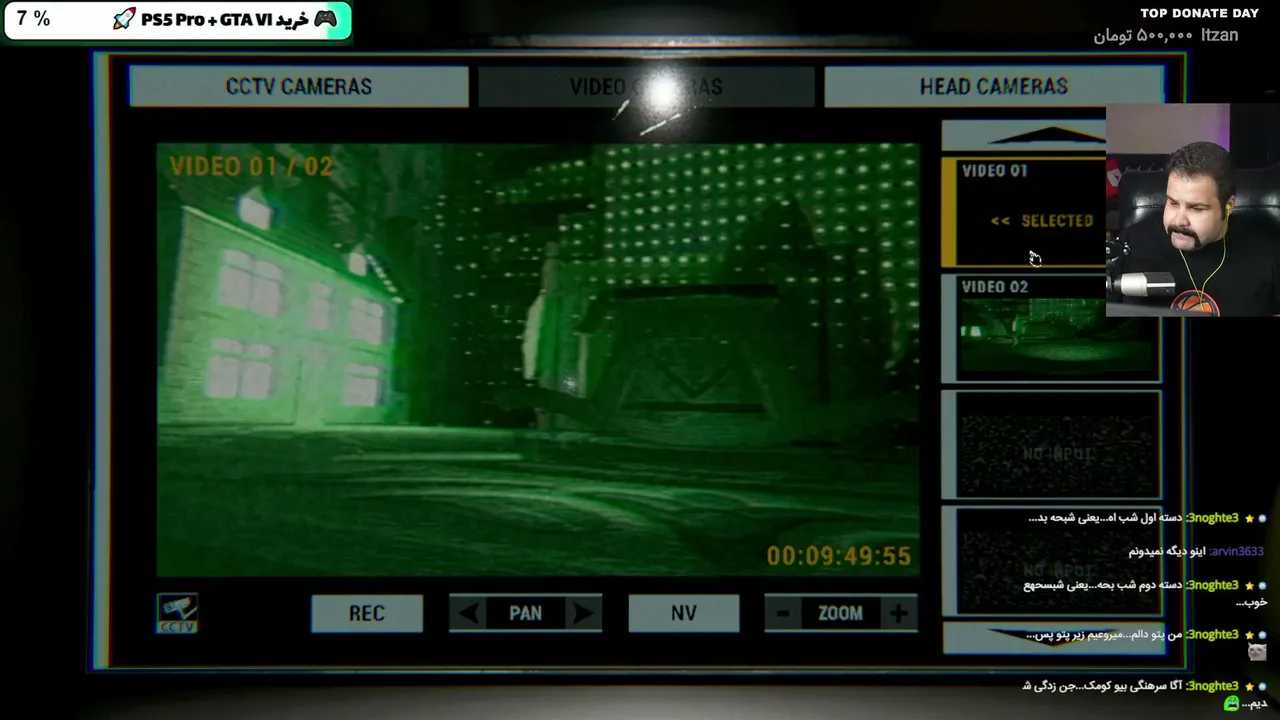Click the PS5 Pro + GTA VI donation banner

pyautogui.click(x=178, y=21)
